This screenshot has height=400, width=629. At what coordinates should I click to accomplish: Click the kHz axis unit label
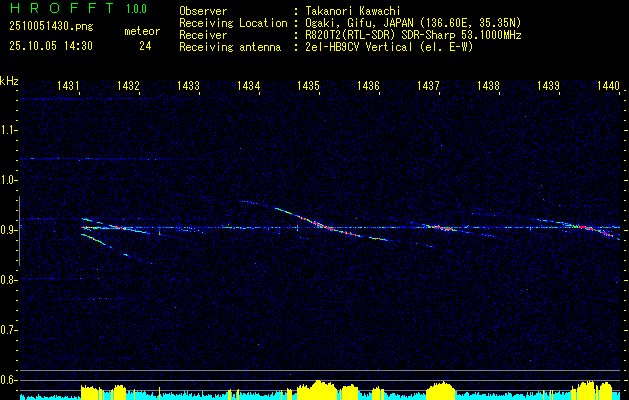pos(9,81)
